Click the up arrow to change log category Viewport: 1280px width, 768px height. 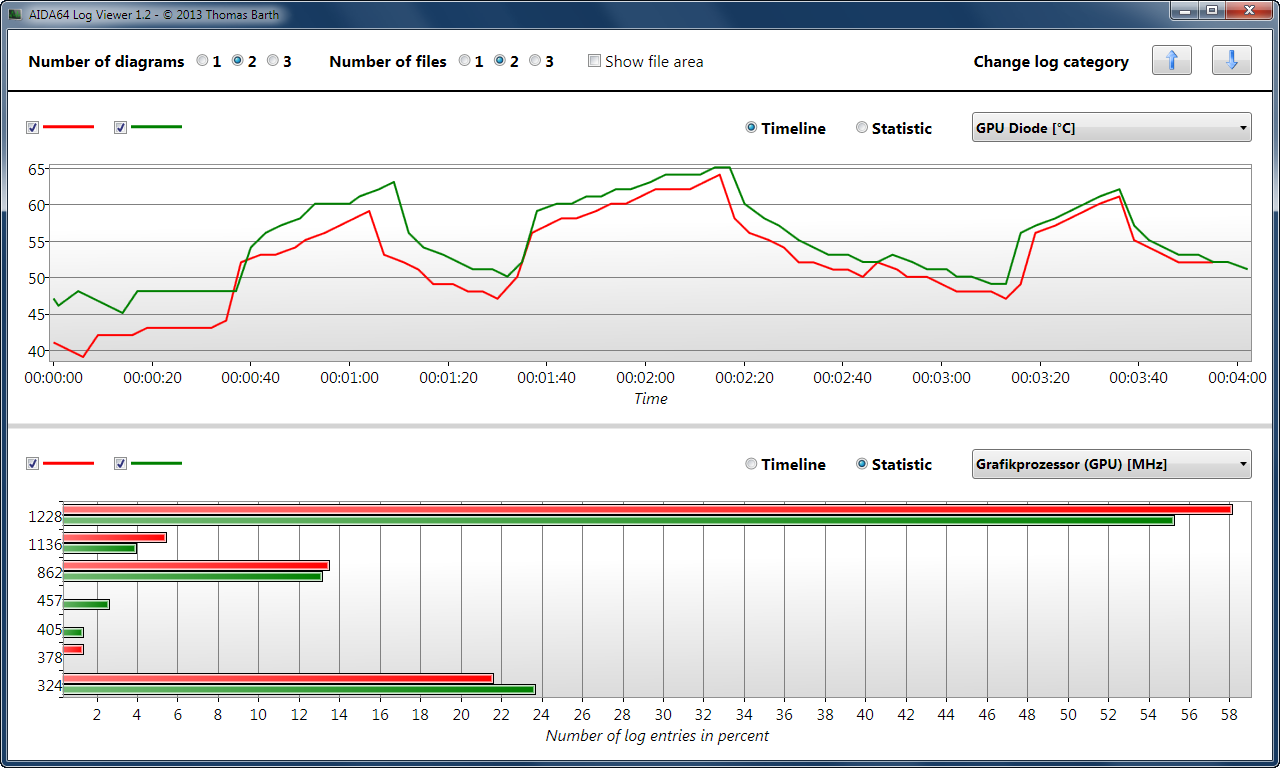click(1172, 60)
